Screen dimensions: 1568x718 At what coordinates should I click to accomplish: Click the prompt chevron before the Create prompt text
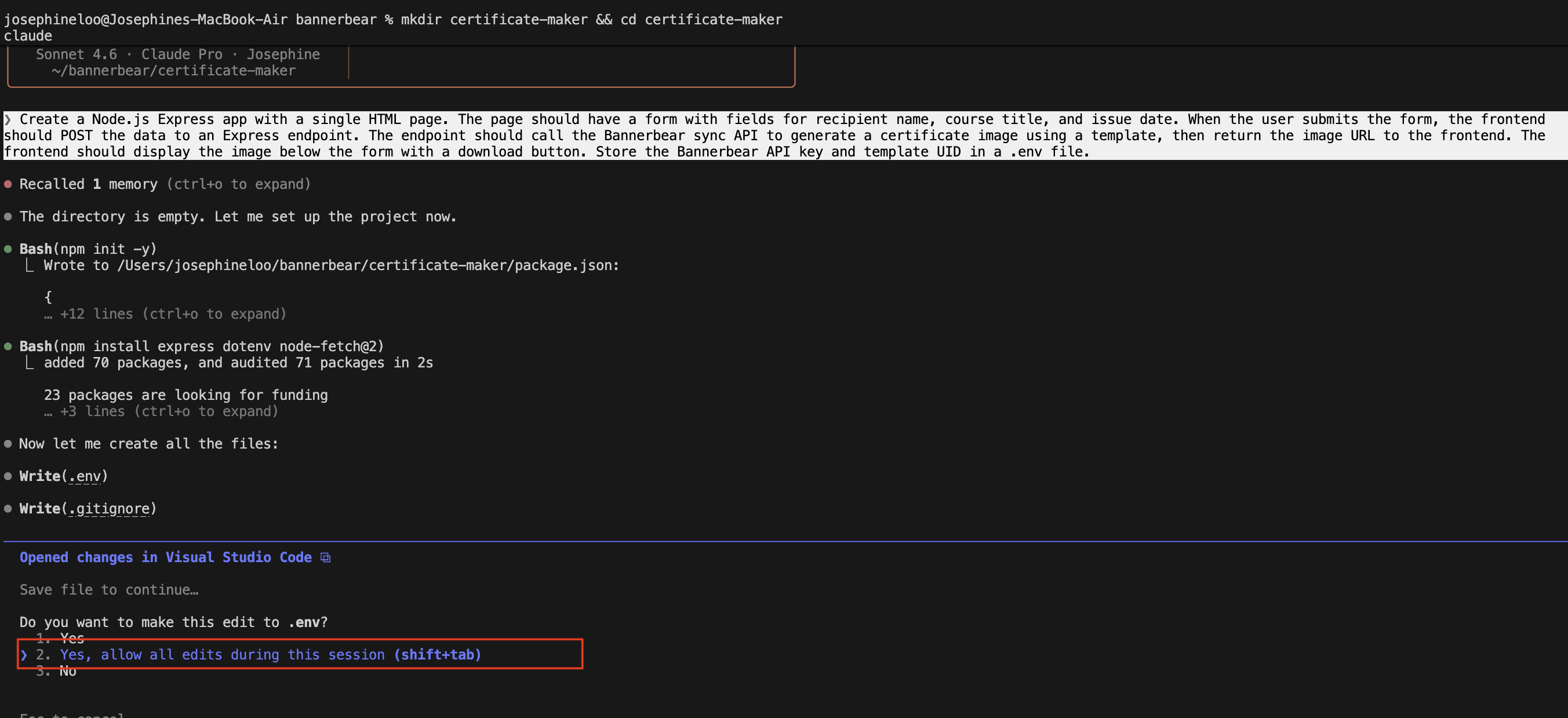coord(8,119)
